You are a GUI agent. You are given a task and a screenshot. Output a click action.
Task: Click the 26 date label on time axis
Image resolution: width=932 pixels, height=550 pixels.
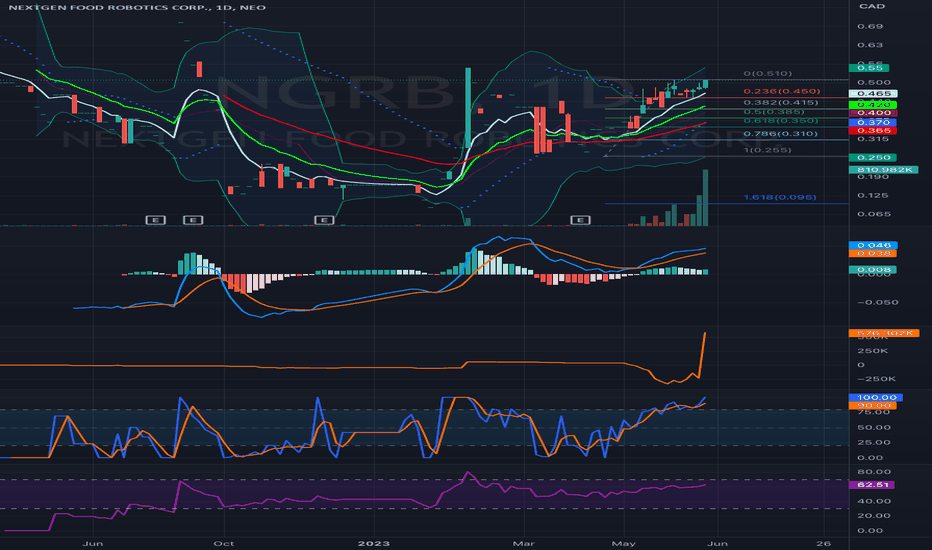pos(823,543)
